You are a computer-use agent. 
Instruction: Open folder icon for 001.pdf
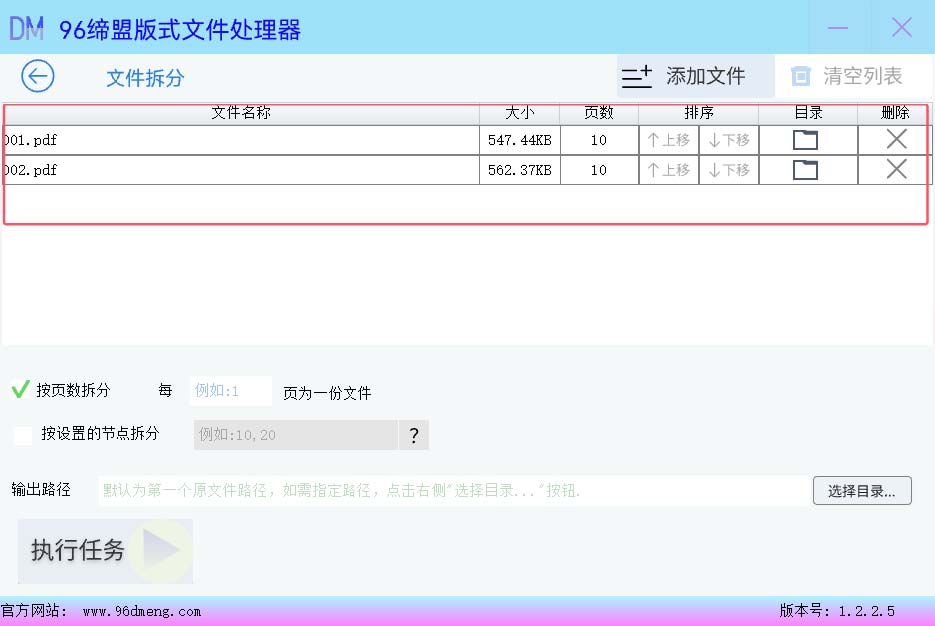tap(805, 140)
